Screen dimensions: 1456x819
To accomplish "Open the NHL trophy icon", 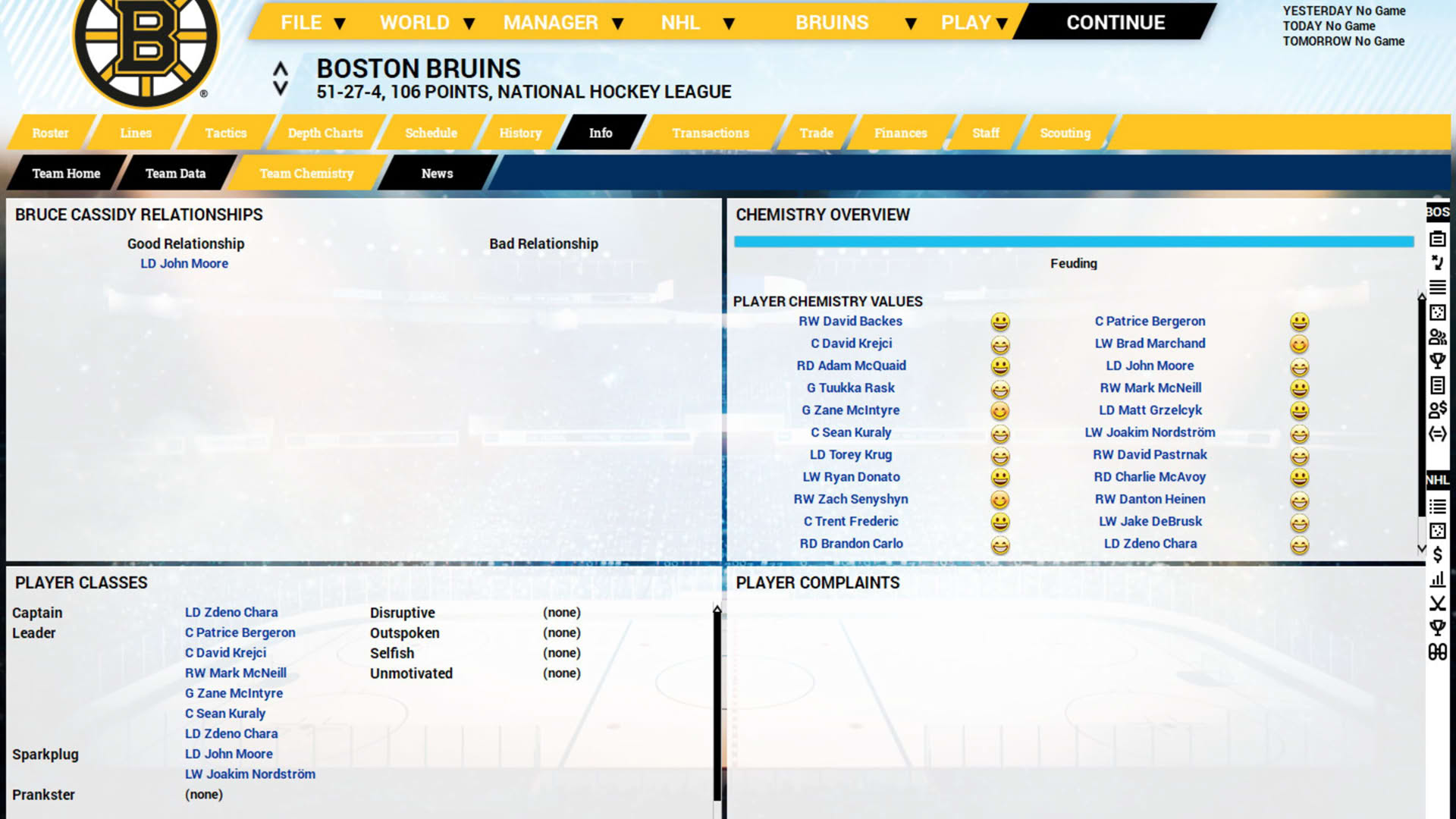I will [x=1437, y=627].
